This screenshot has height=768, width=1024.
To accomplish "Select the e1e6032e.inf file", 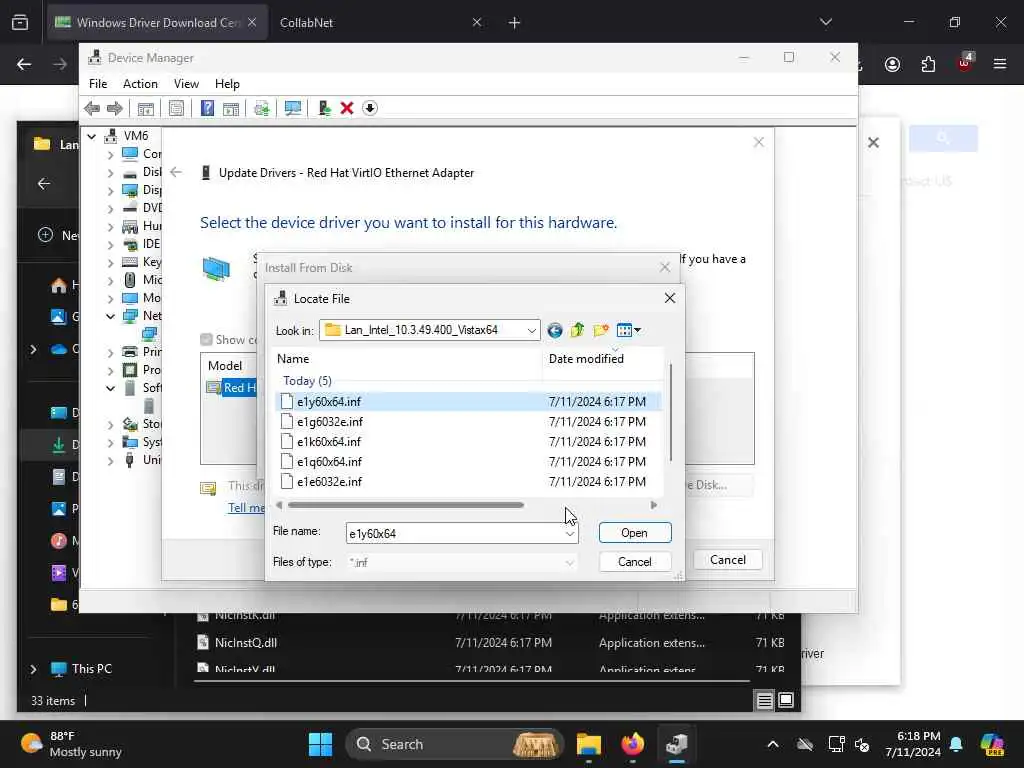I will pyautogui.click(x=329, y=482).
